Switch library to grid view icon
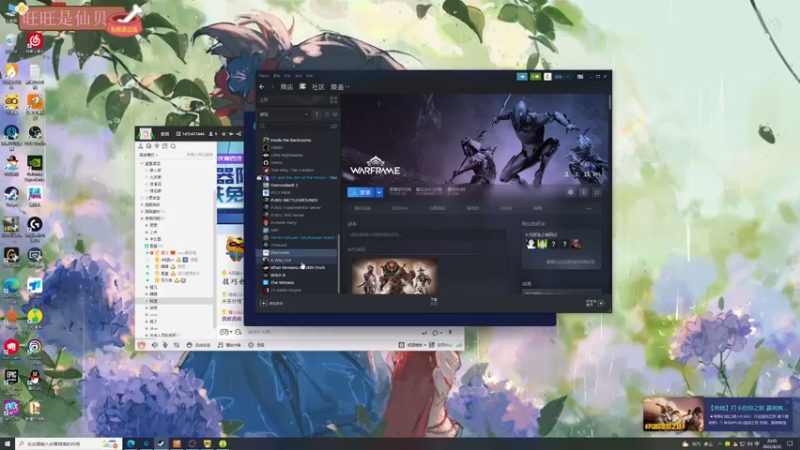This screenshot has width=800, height=450. (333, 100)
